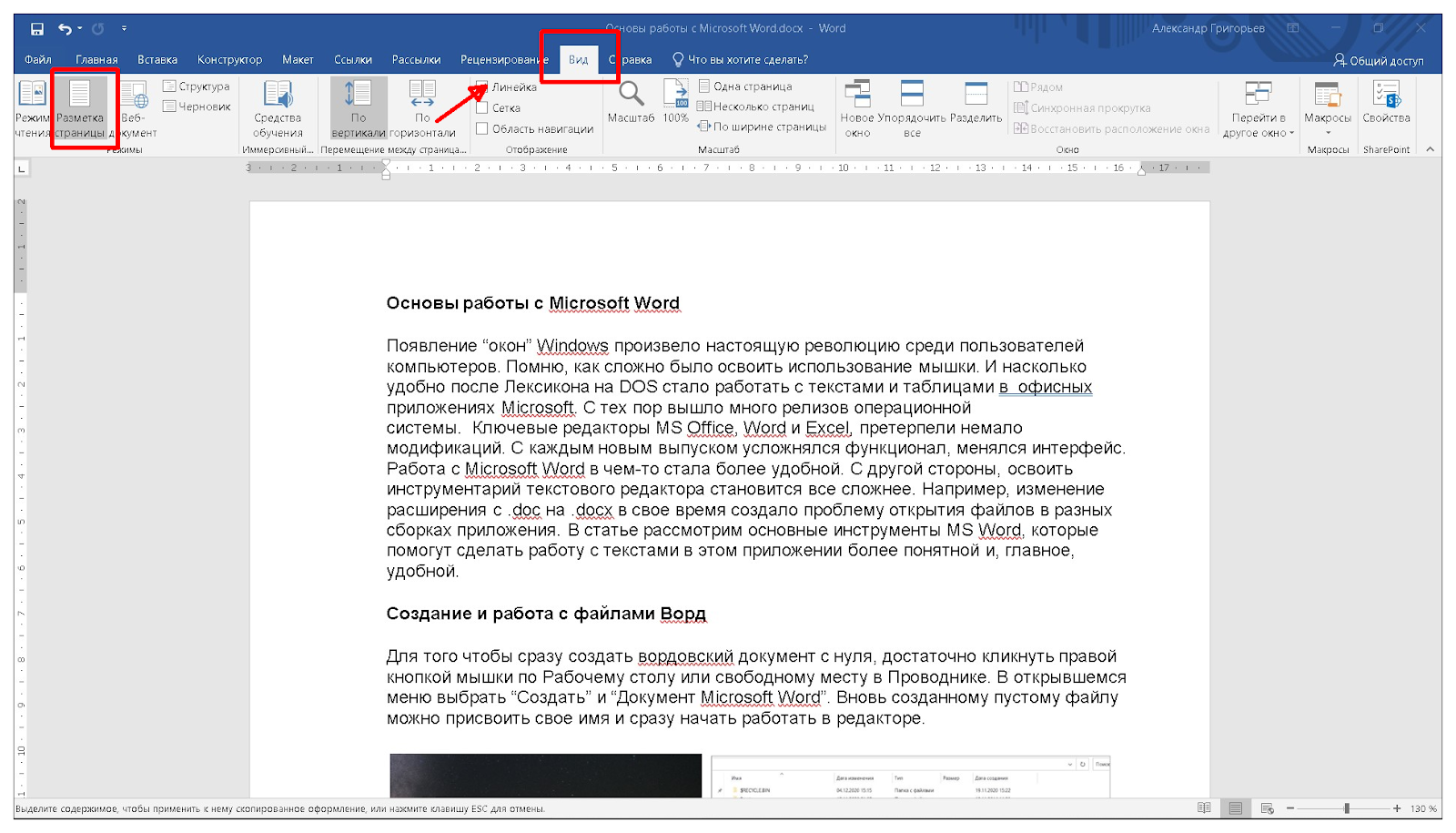This screenshot has width=1456, height=833.
Task: Open SharePoint Свойства
Action: [x=1386, y=102]
